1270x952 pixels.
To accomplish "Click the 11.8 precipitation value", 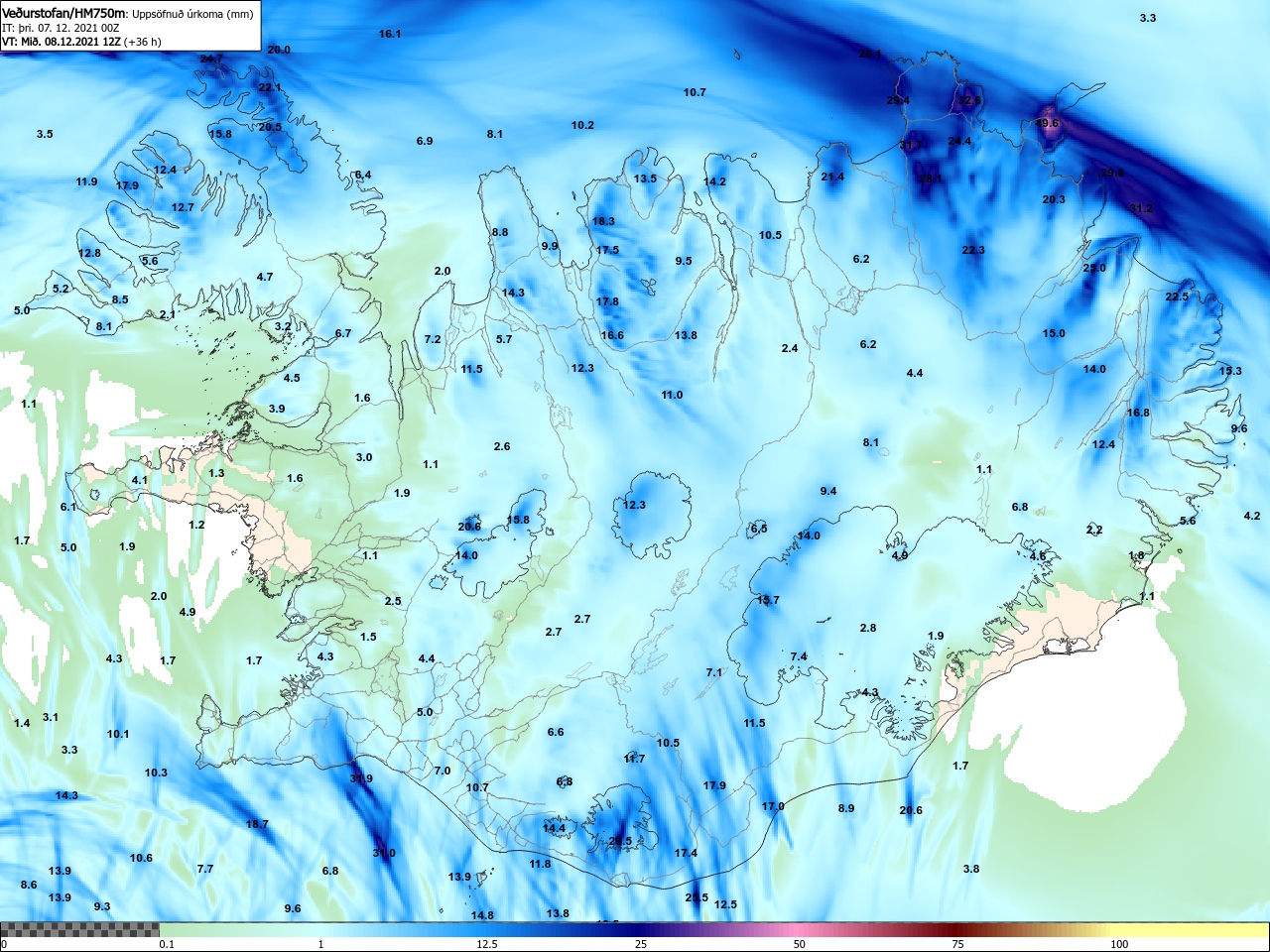I will tap(540, 865).
